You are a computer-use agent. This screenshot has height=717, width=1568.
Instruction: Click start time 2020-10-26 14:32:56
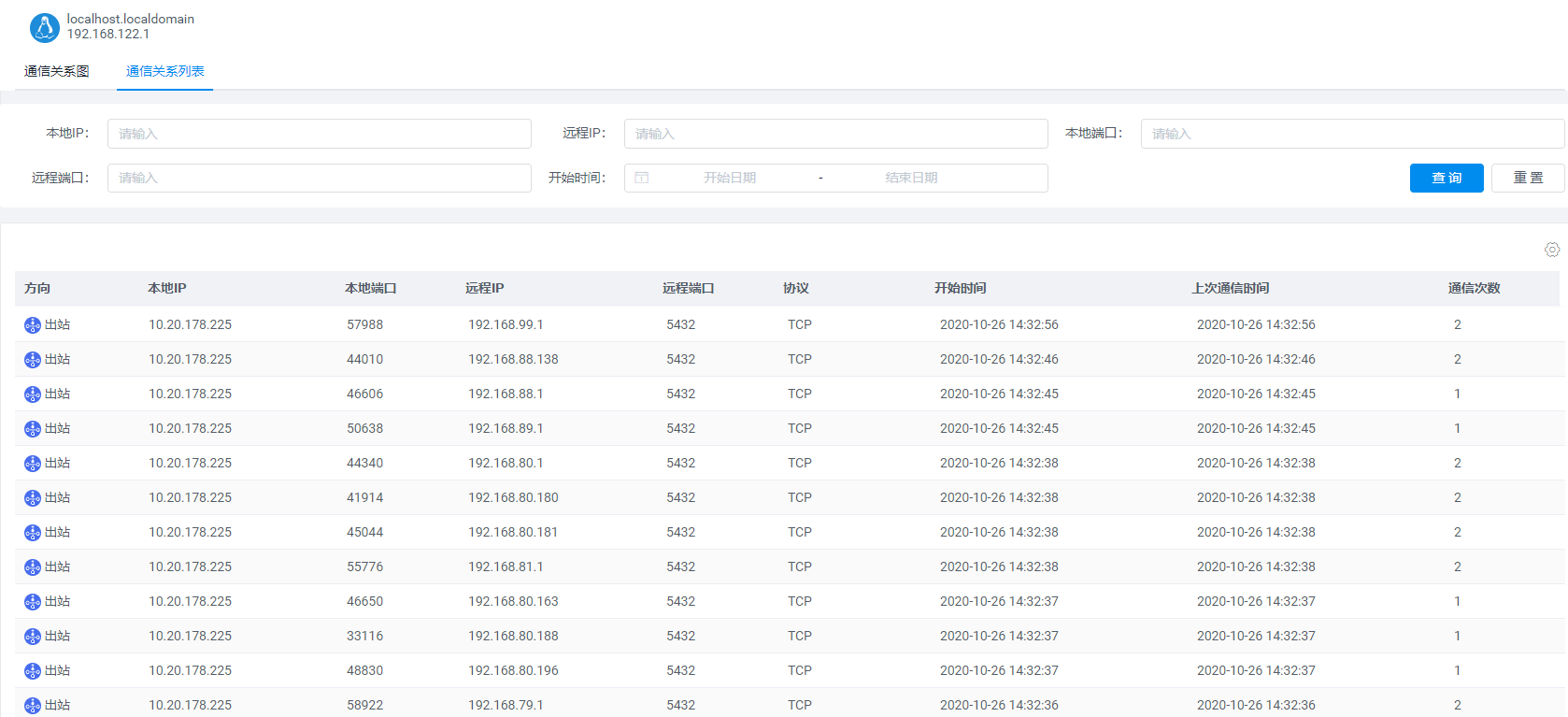point(999,324)
